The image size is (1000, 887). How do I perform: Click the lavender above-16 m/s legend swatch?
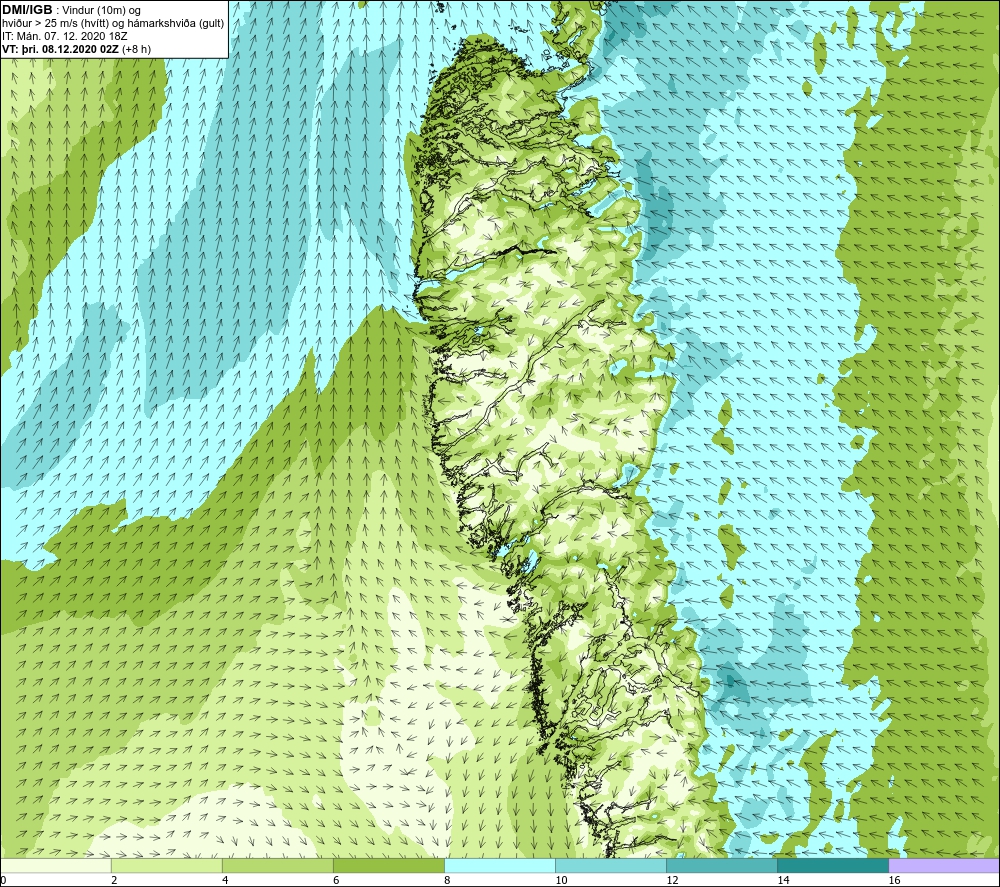944,865
